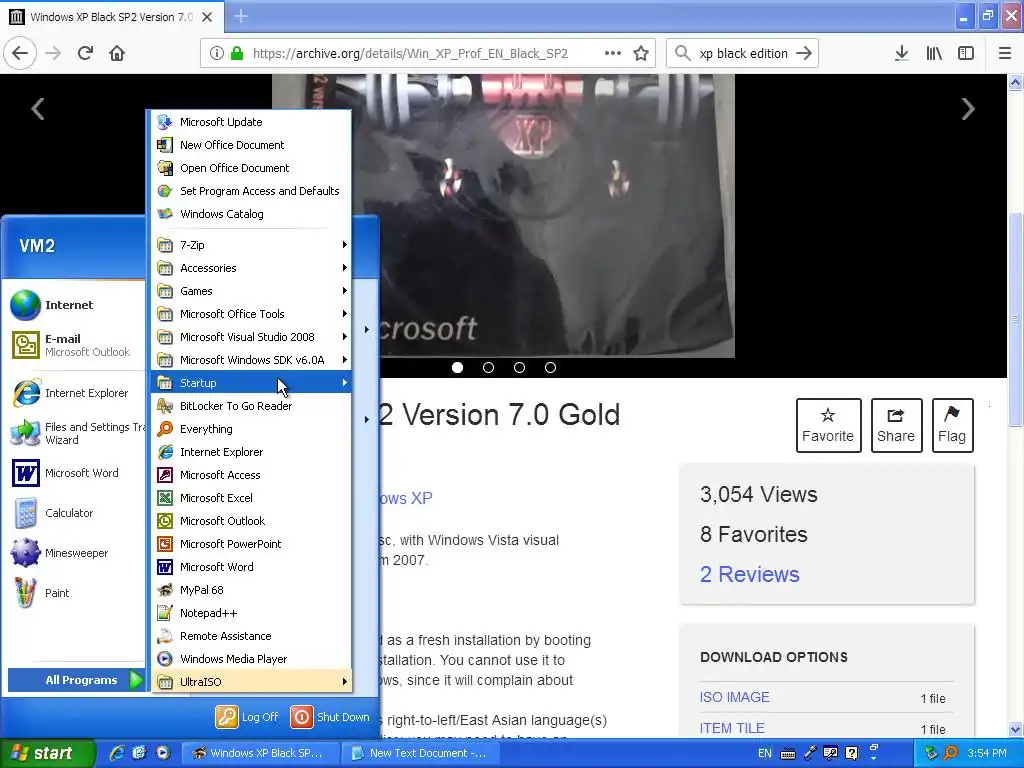Viewport: 1024px width, 768px height.
Task: Toggle the sidebar view icon
Action: coord(966,54)
